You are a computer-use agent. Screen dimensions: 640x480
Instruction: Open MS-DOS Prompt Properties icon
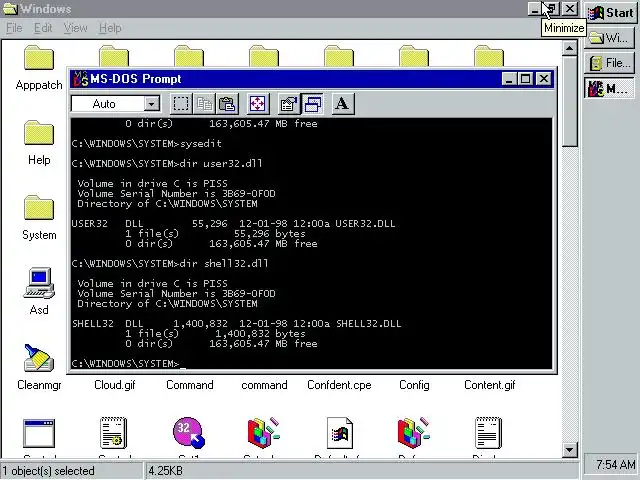288,104
